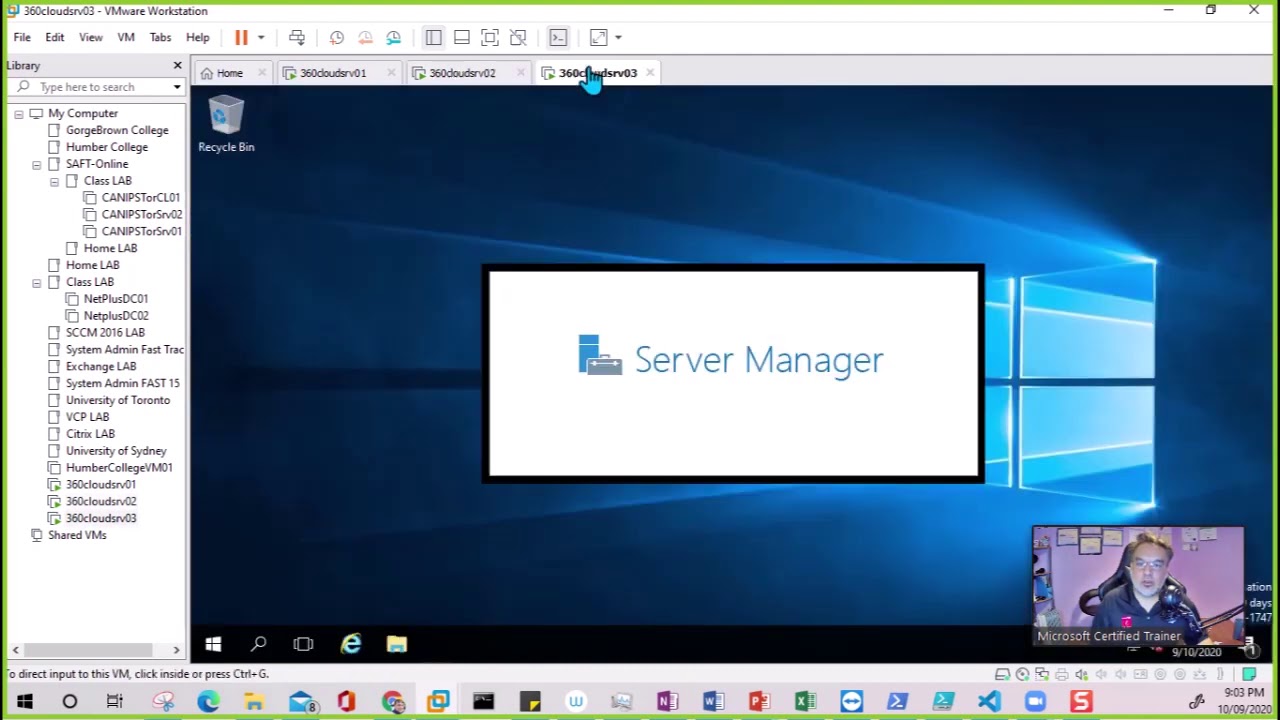Select Citrix LAB folder
The height and width of the screenshot is (720, 1280).
[x=90, y=434]
